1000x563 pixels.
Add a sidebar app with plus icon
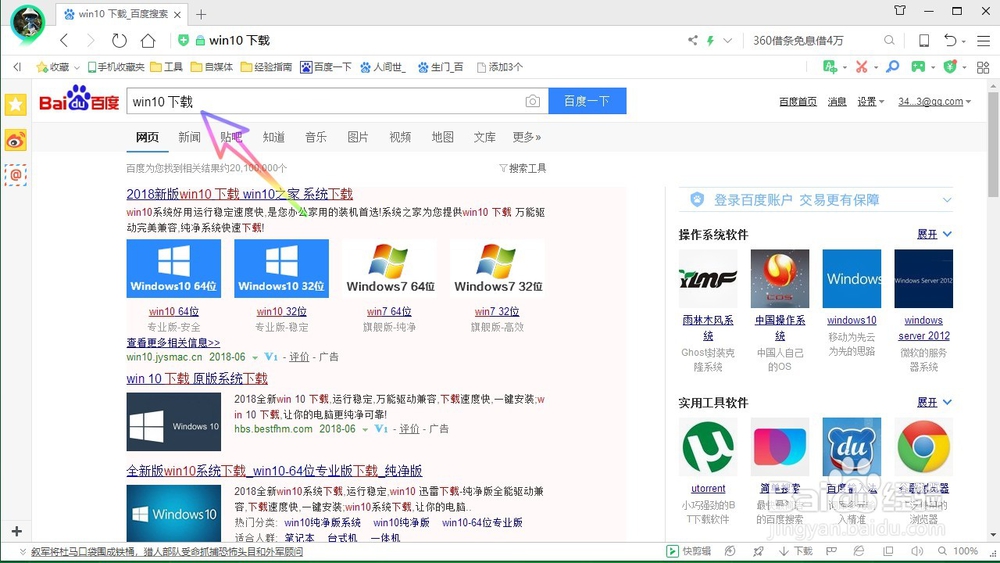click(17, 531)
